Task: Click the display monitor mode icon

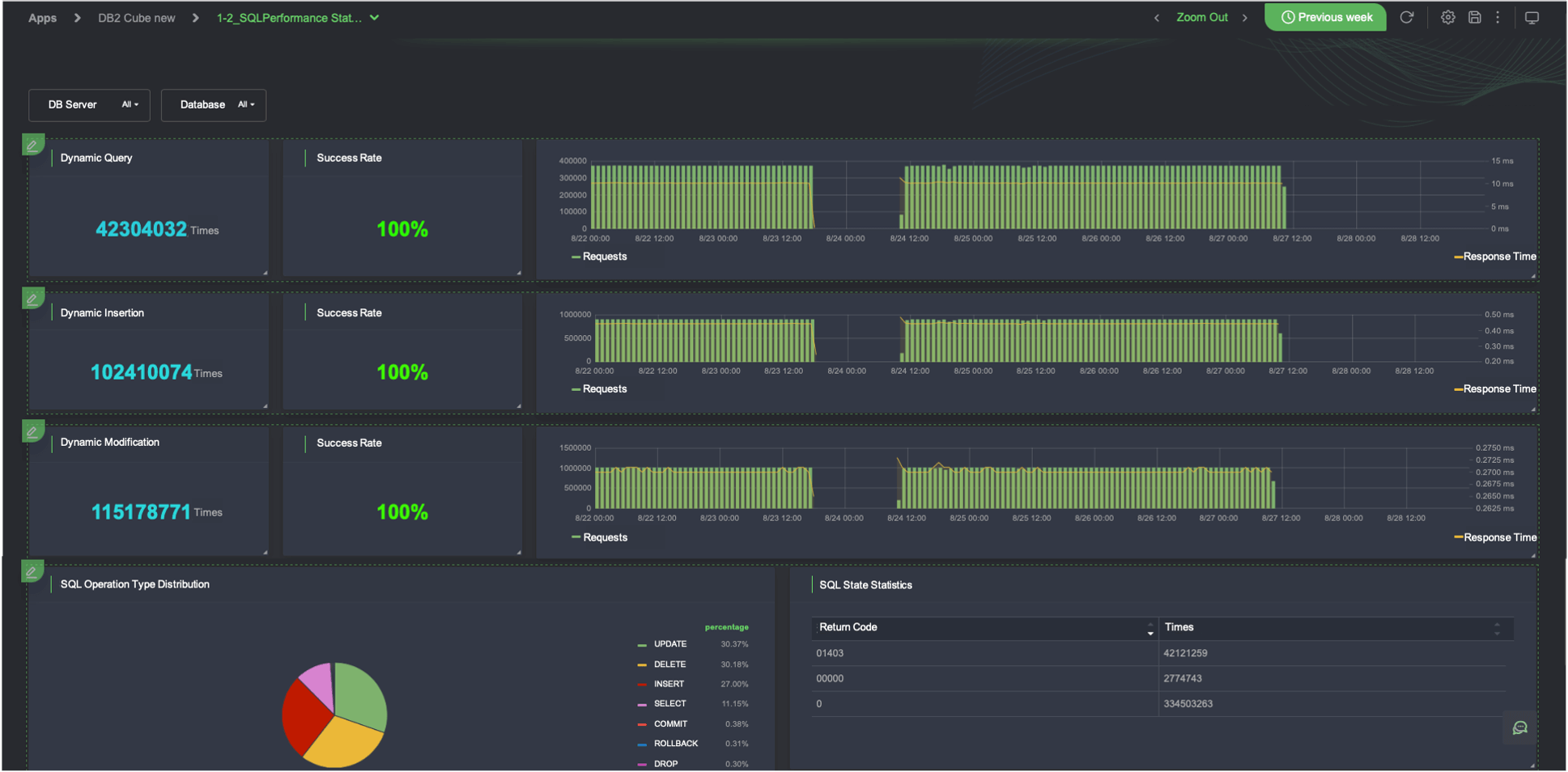Action: pos(1532,17)
